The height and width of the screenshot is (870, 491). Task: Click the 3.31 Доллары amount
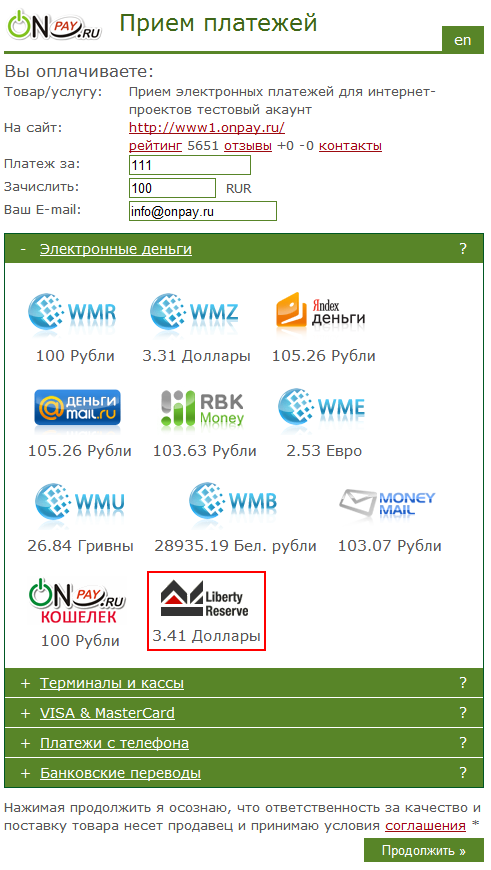196,356
